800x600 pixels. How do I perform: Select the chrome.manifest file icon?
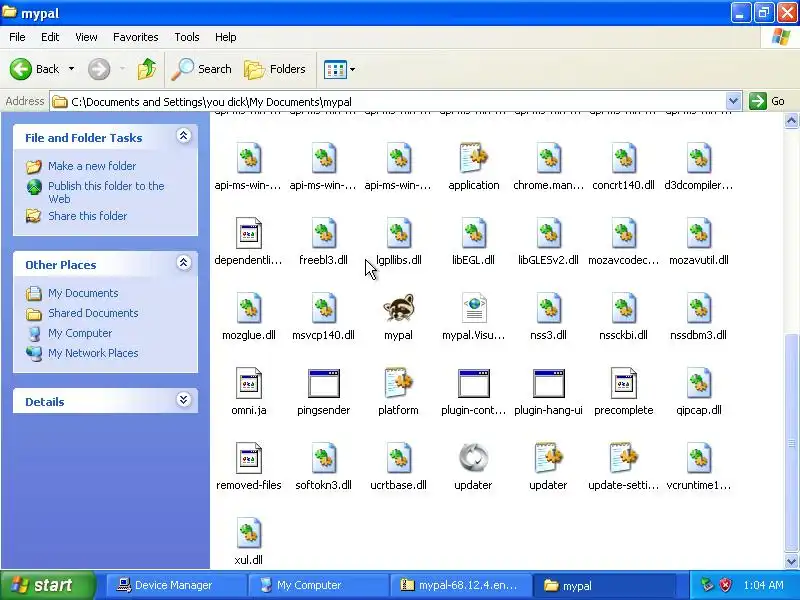(548, 158)
